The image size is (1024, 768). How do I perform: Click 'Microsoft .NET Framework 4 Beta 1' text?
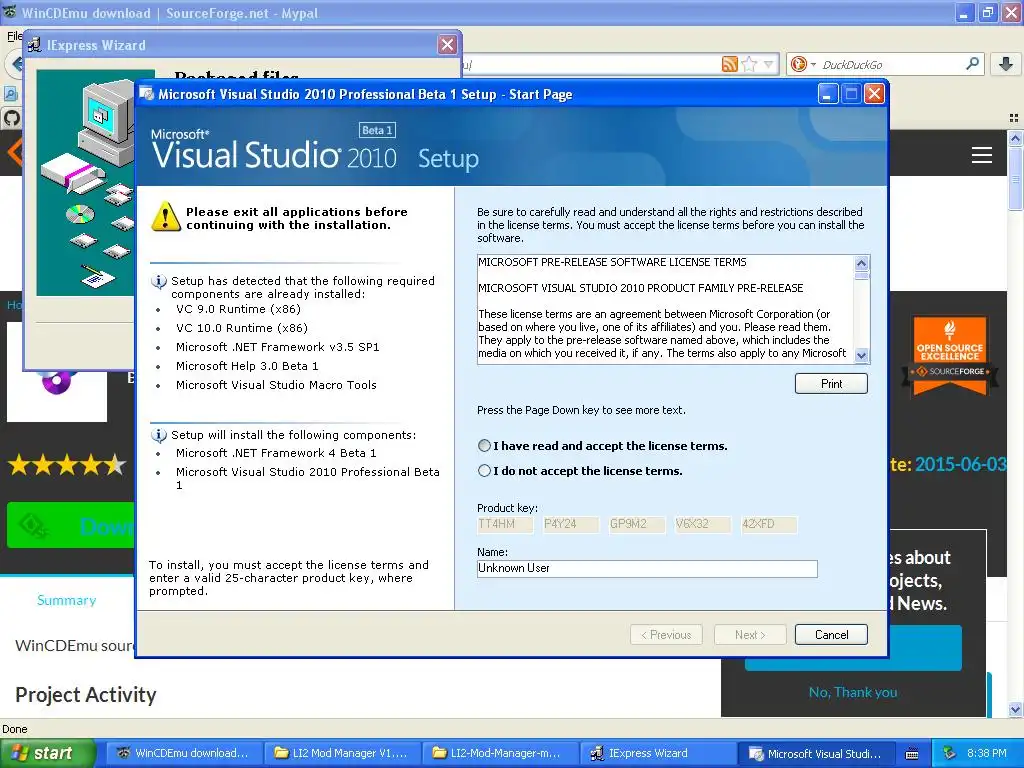276,453
